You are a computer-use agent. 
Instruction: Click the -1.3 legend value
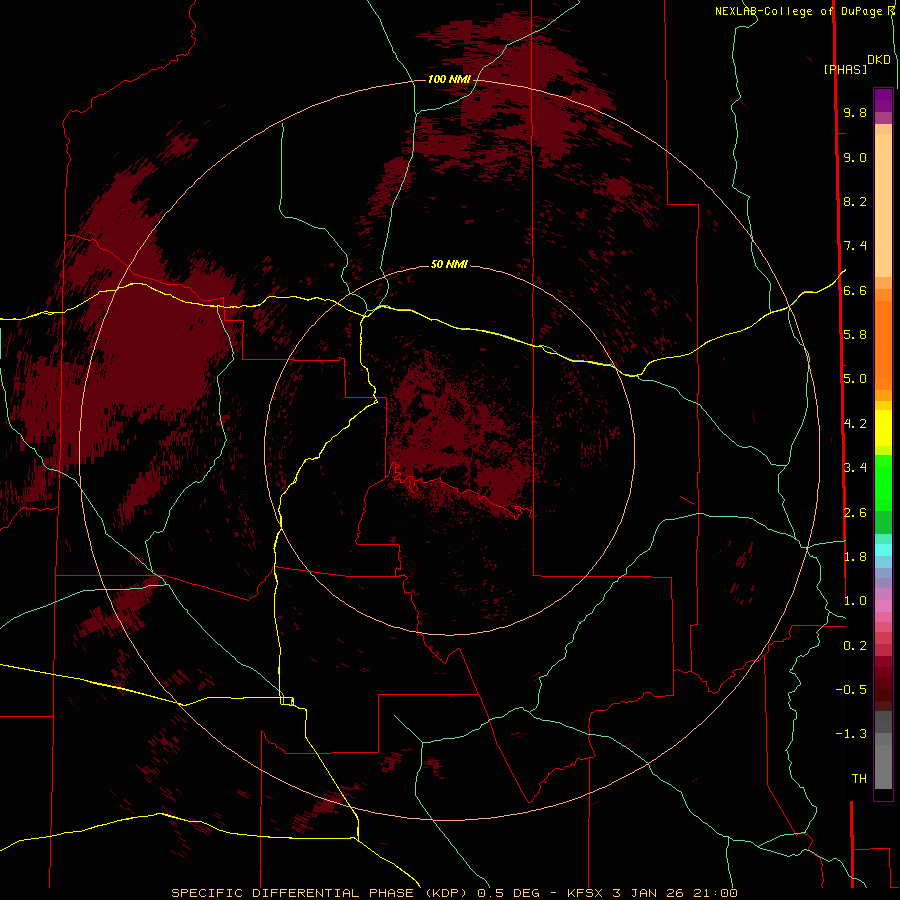point(851,734)
